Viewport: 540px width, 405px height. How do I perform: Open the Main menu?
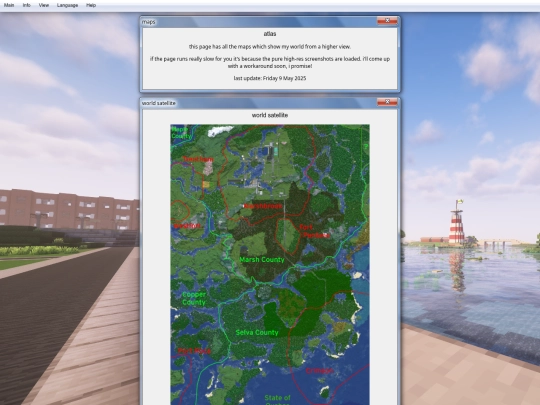[x=9, y=5]
